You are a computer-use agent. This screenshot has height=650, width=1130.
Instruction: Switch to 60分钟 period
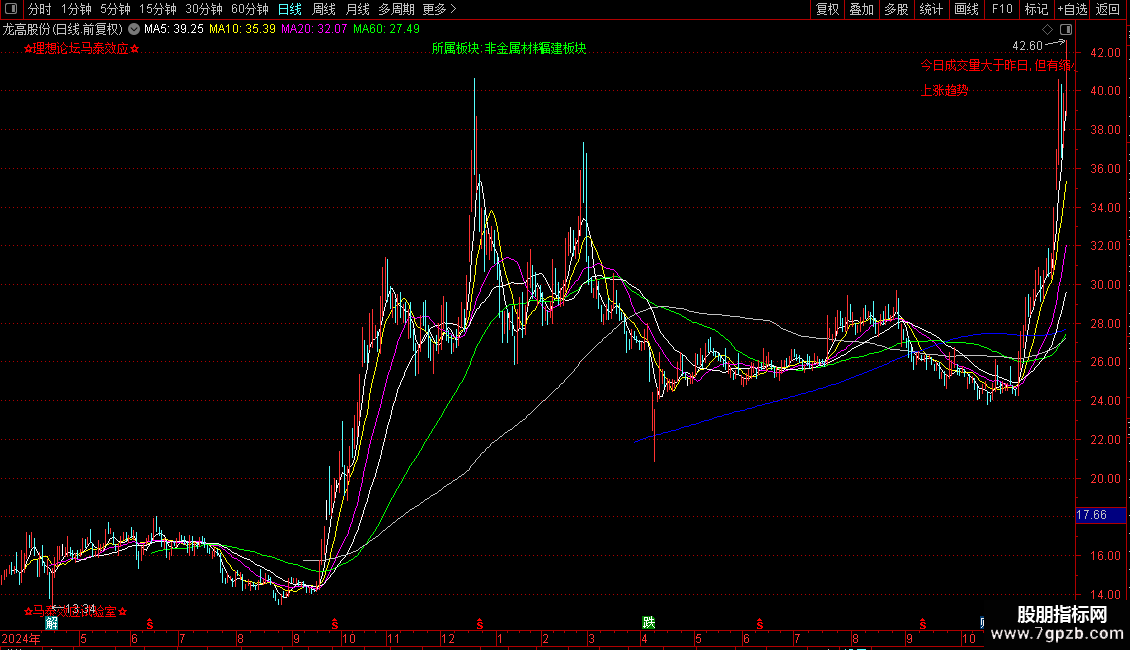click(249, 9)
